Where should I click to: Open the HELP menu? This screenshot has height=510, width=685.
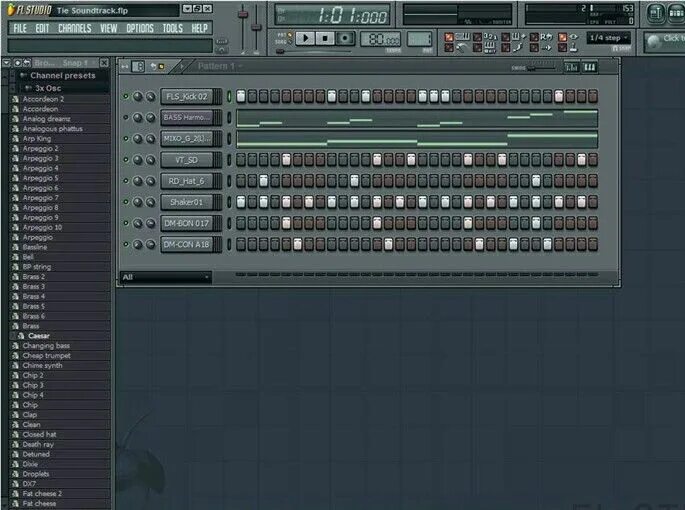(x=199, y=28)
